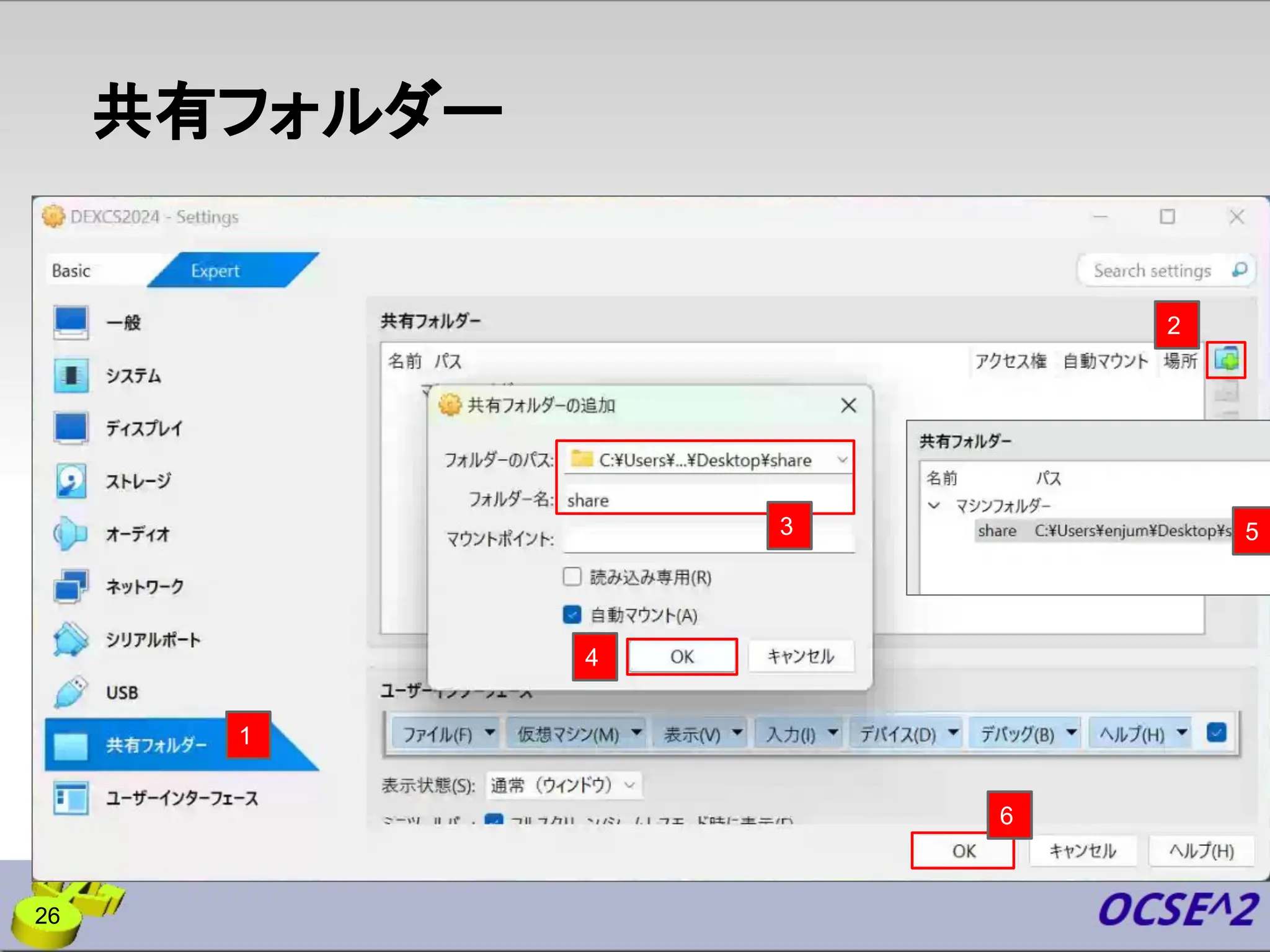This screenshot has width=1270, height=952.
Task: Enable the 読み込み専用(R) checkbox
Action: pyautogui.click(x=572, y=577)
